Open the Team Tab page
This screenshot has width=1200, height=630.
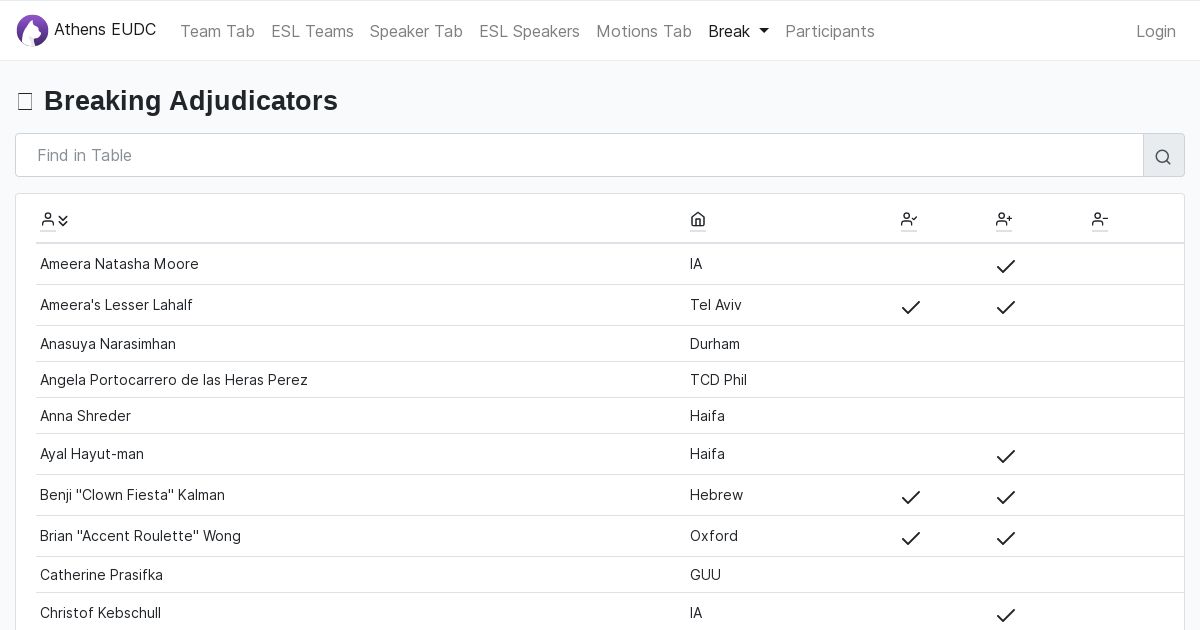[217, 31]
